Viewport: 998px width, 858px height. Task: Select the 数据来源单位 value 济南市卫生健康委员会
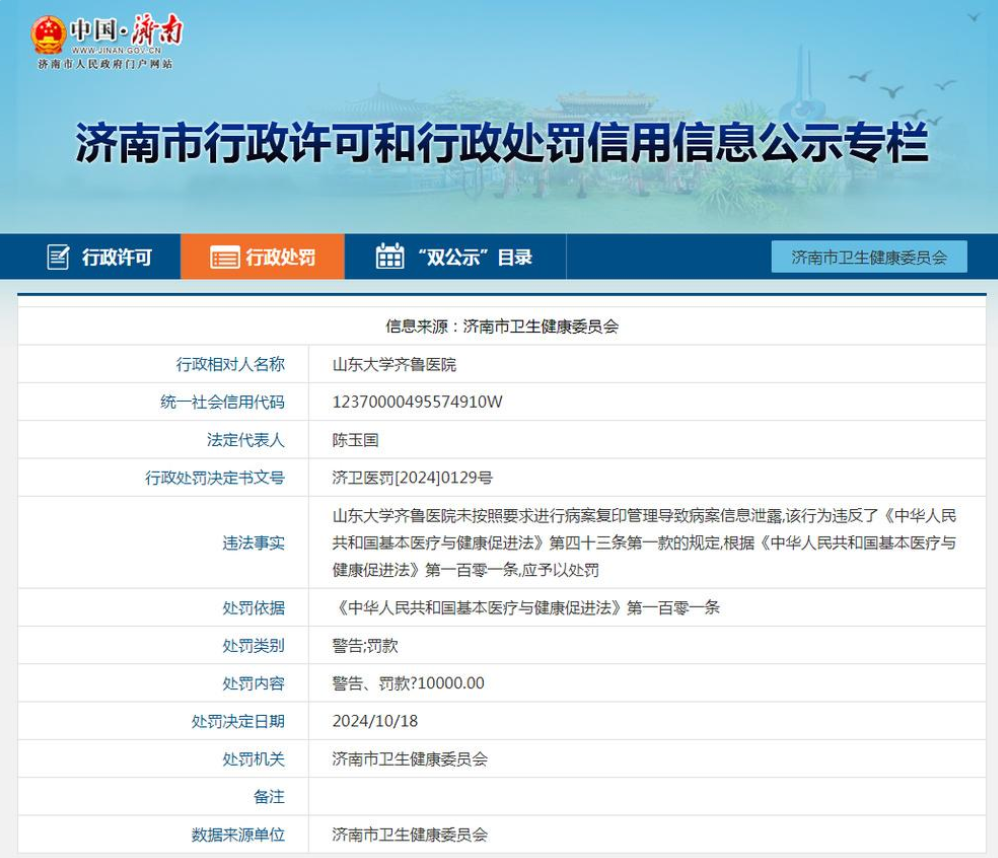[x=410, y=835]
